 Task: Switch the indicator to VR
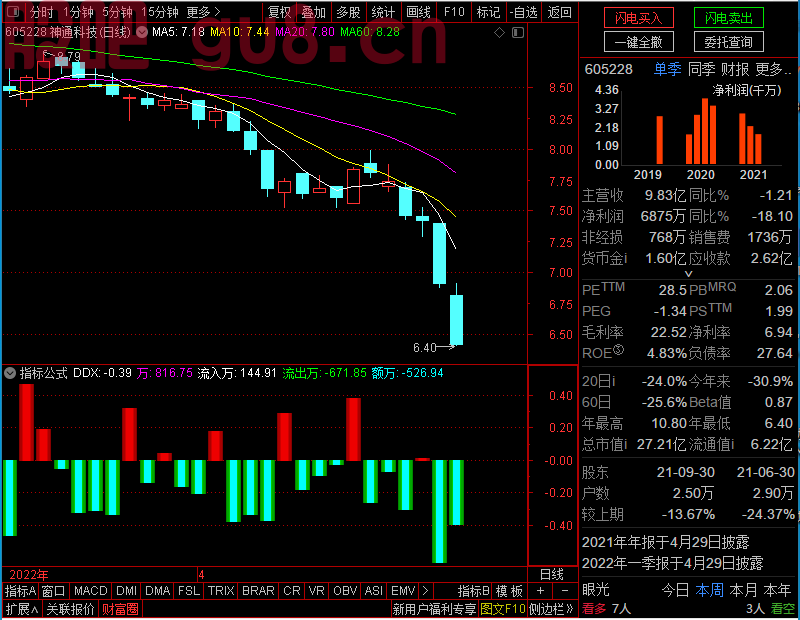(x=317, y=591)
